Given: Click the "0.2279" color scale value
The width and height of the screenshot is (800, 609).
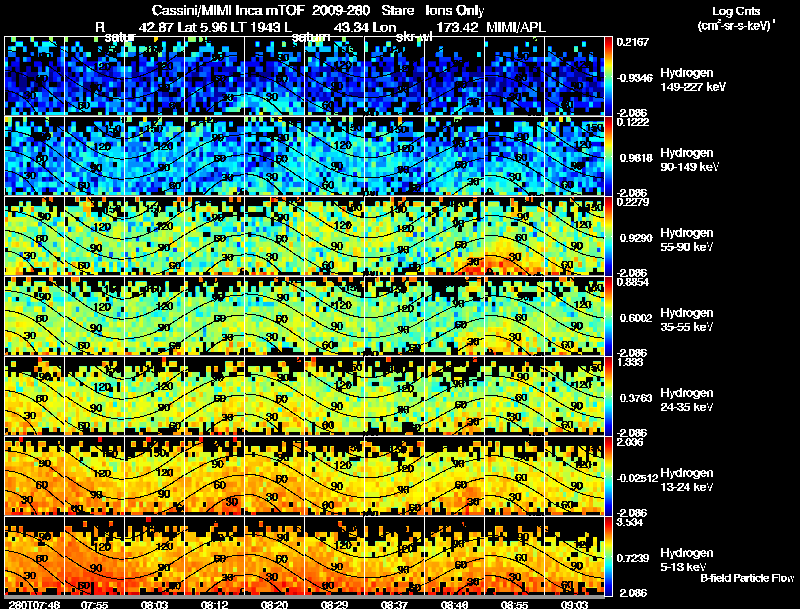Looking at the screenshot, I should coord(633,202).
